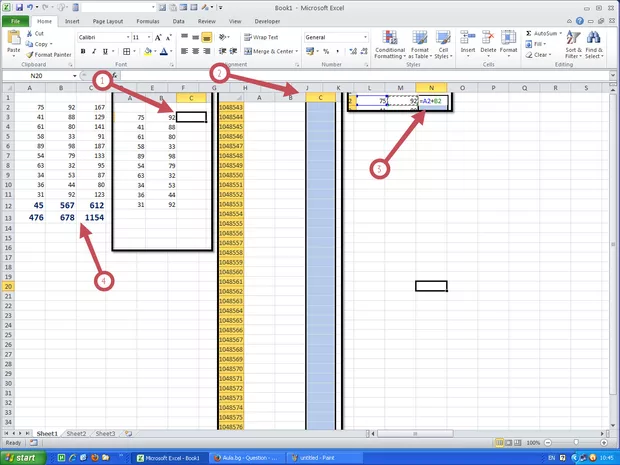Switch to the Page Layout tab
620x465 pixels.
[108, 21]
